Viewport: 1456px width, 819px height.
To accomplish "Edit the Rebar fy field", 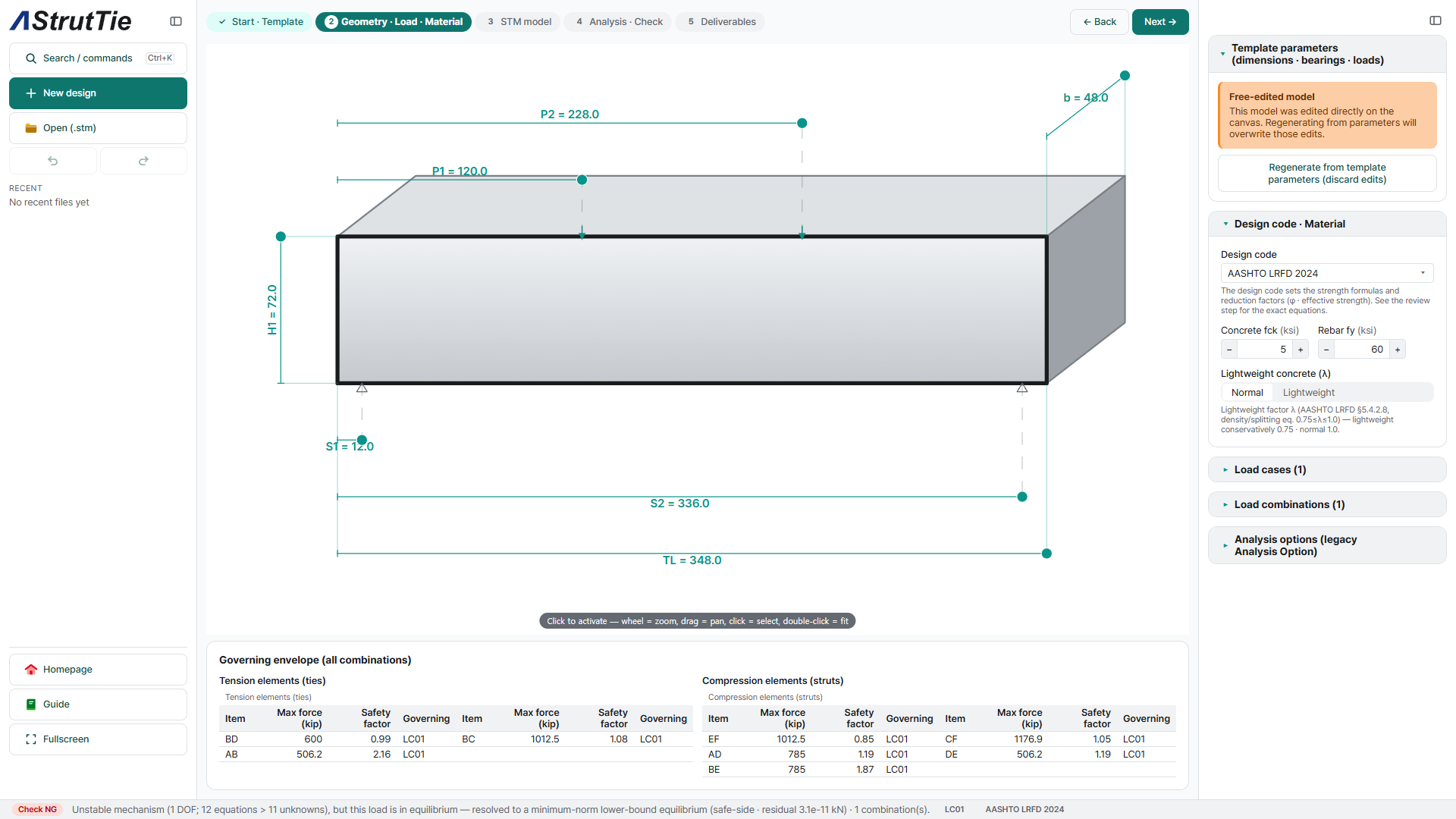I will click(1362, 350).
